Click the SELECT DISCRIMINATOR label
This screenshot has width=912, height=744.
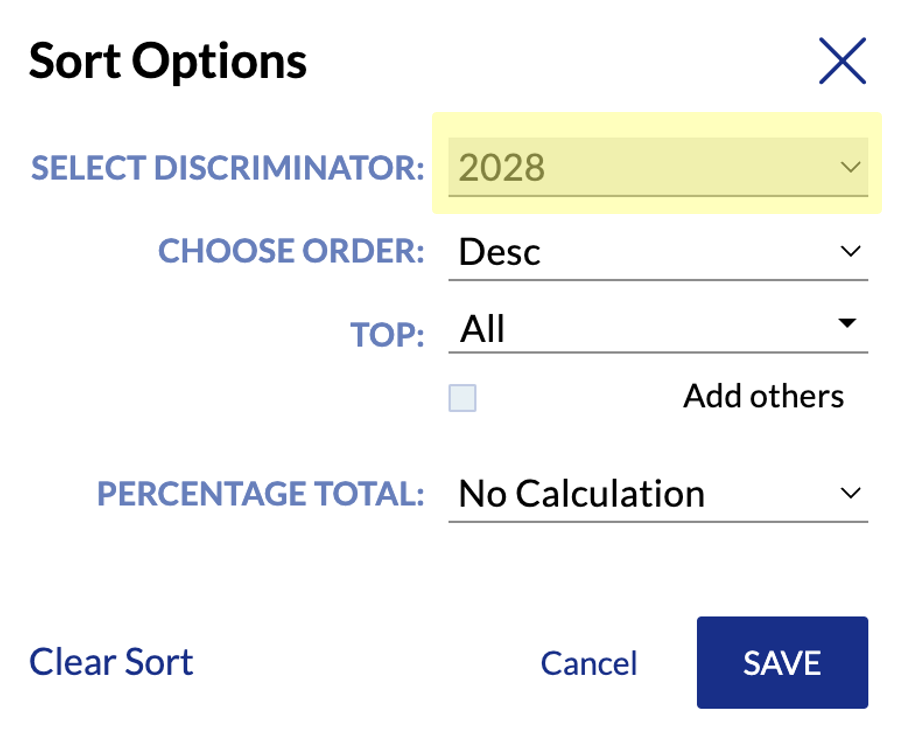(x=227, y=168)
